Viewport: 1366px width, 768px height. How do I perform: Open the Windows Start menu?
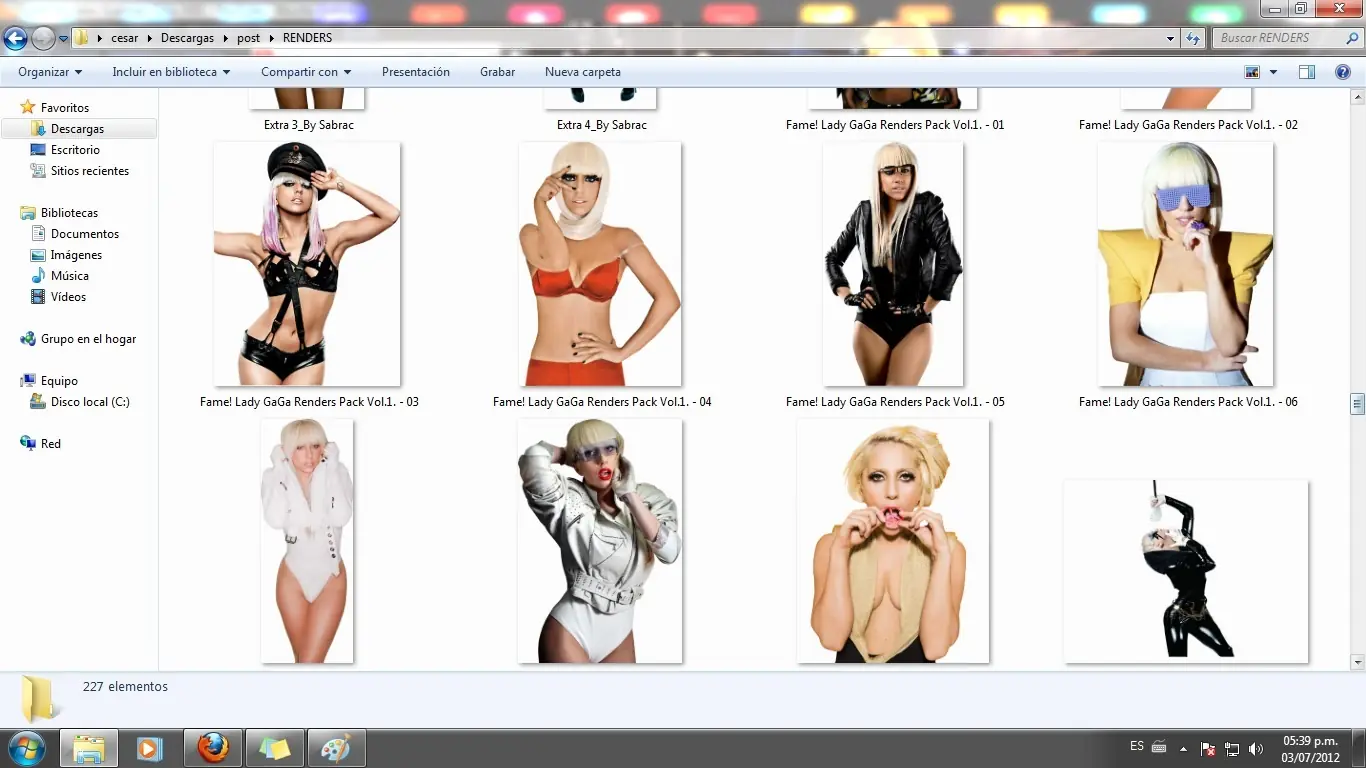[x=26, y=748]
